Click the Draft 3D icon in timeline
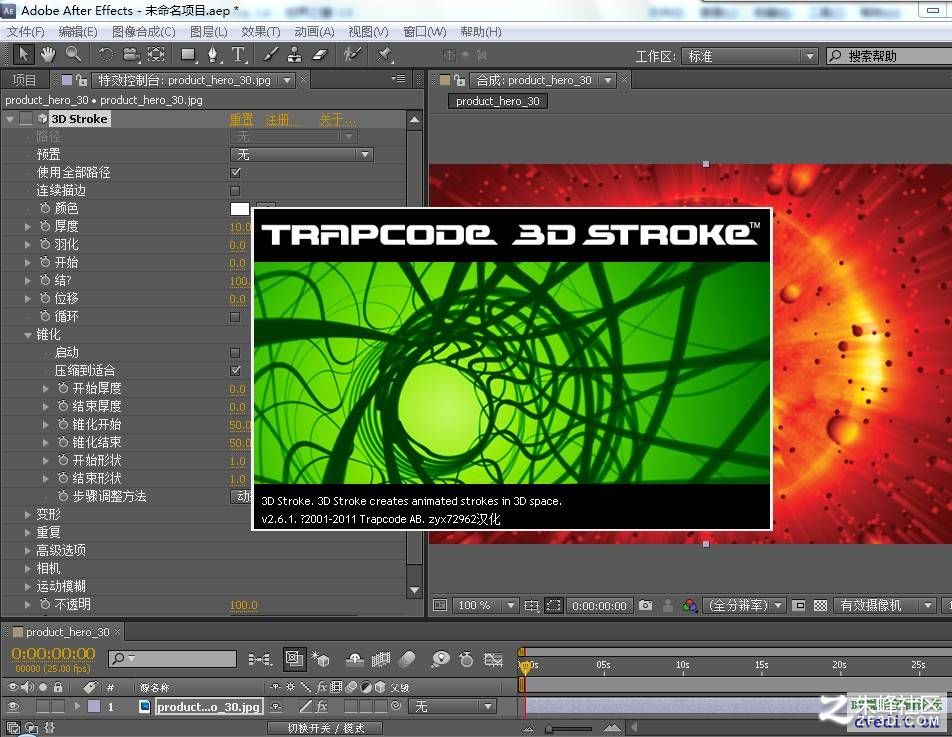Image resolution: width=952 pixels, height=737 pixels. pyautogui.click(x=321, y=659)
